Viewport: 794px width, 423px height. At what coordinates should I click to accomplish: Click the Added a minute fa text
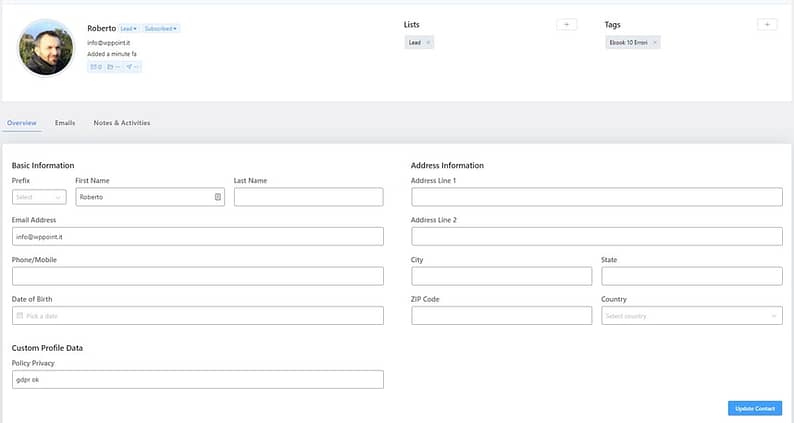pyautogui.click(x=111, y=54)
